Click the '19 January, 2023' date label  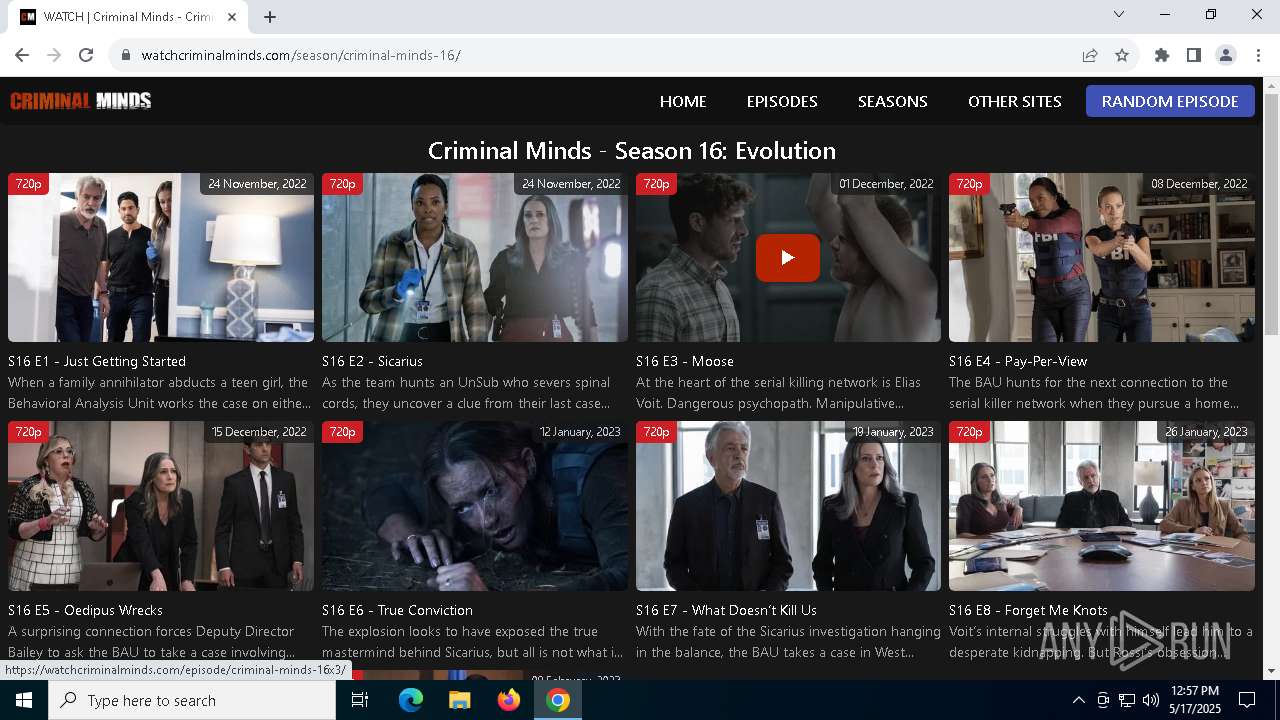[893, 432]
